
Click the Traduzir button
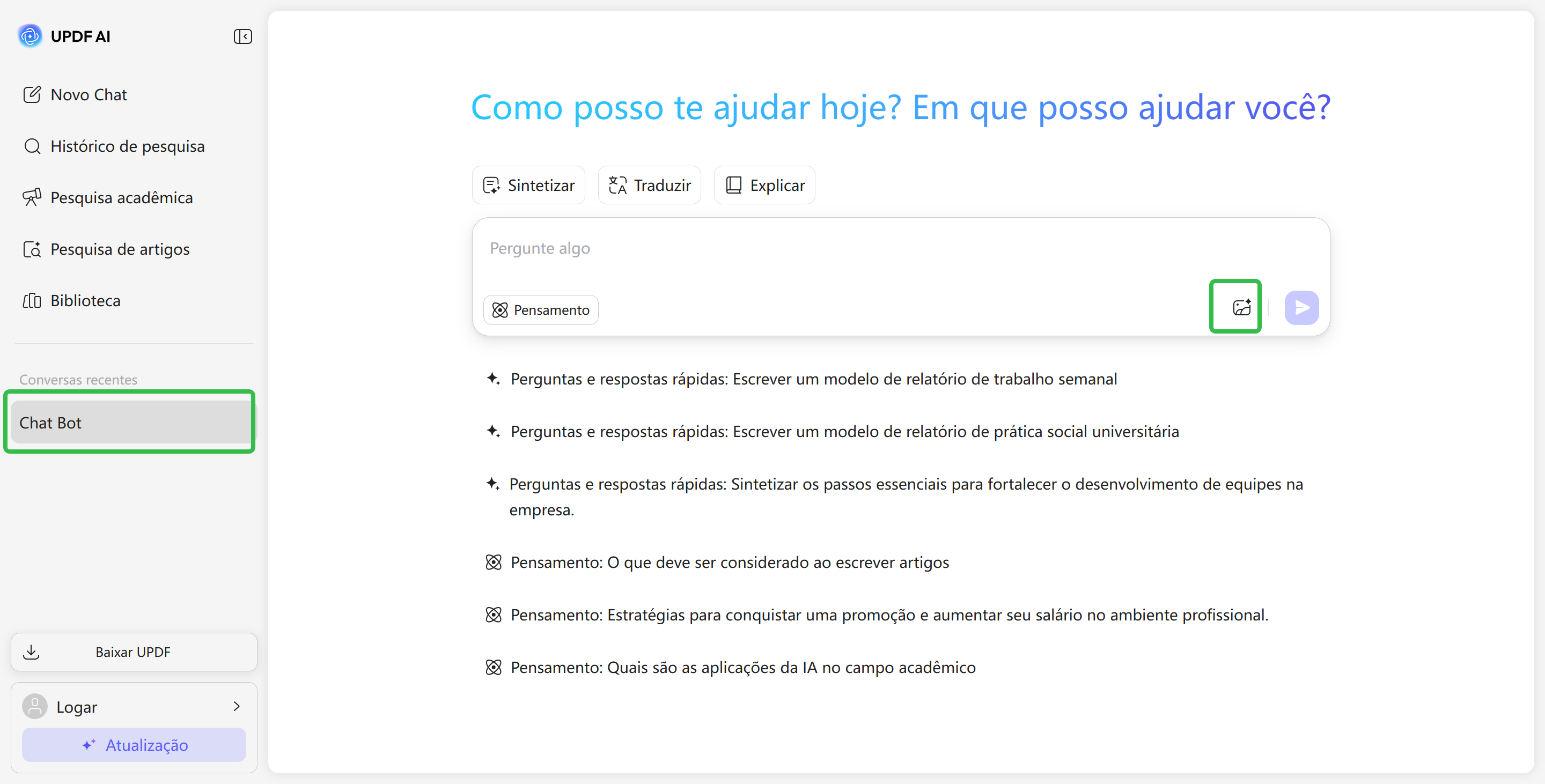click(649, 185)
